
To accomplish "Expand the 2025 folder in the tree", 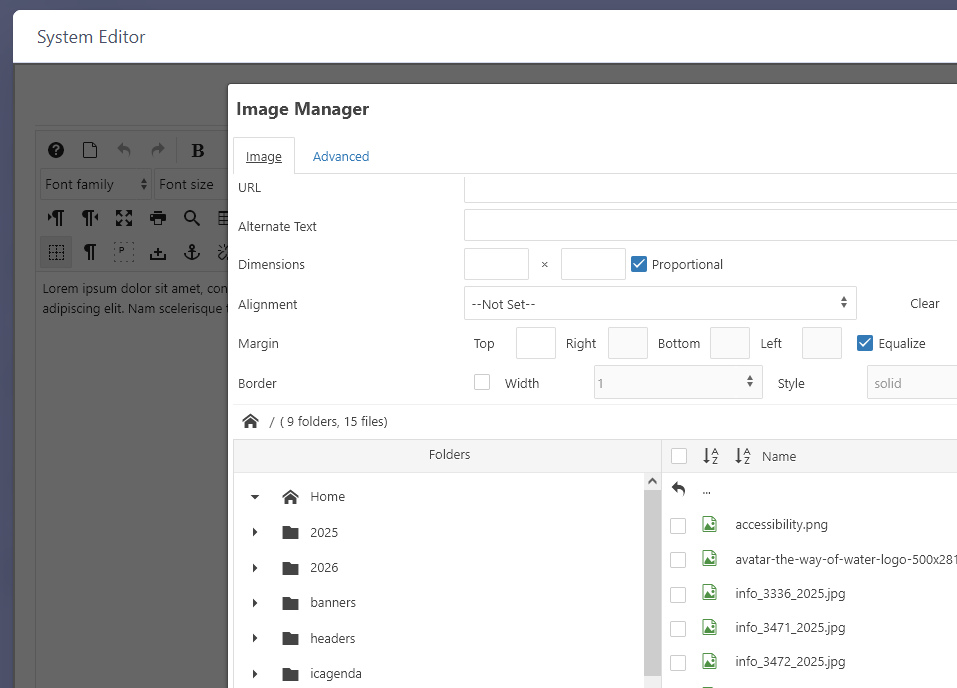I will (x=255, y=532).
